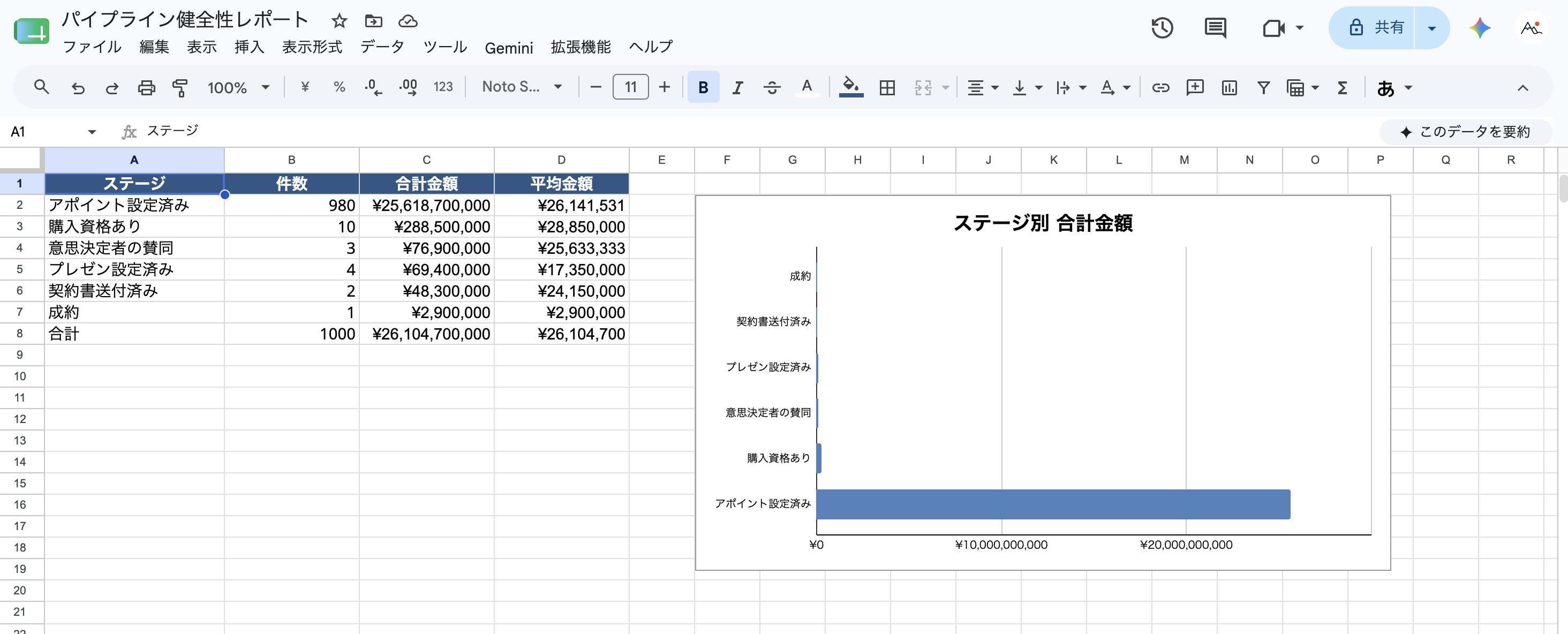
Task: Open the ツール menu
Action: [x=445, y=47]
